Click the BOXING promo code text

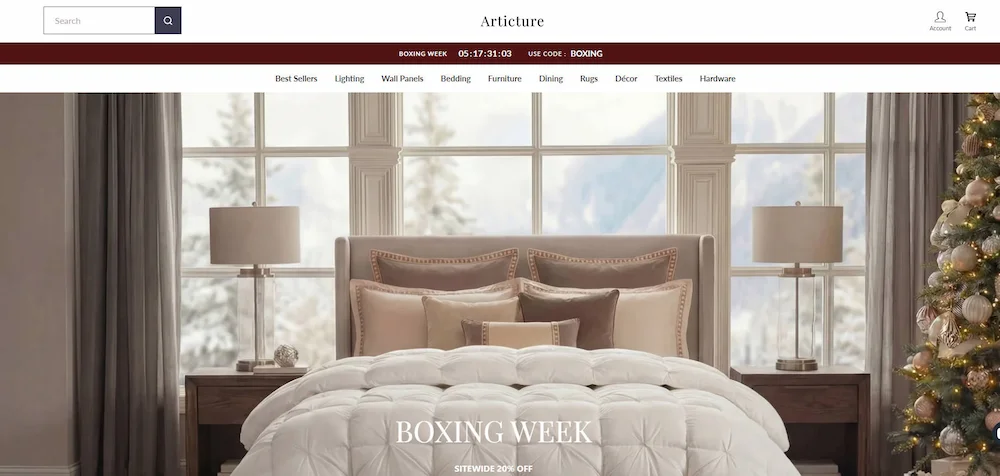586,54
